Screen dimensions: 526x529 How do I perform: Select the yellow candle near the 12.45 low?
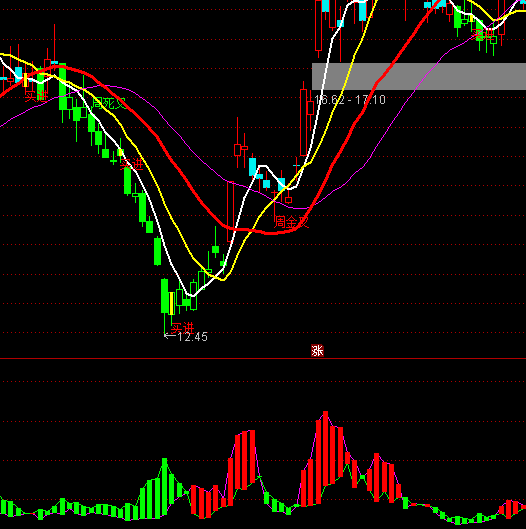click(171, 304)
